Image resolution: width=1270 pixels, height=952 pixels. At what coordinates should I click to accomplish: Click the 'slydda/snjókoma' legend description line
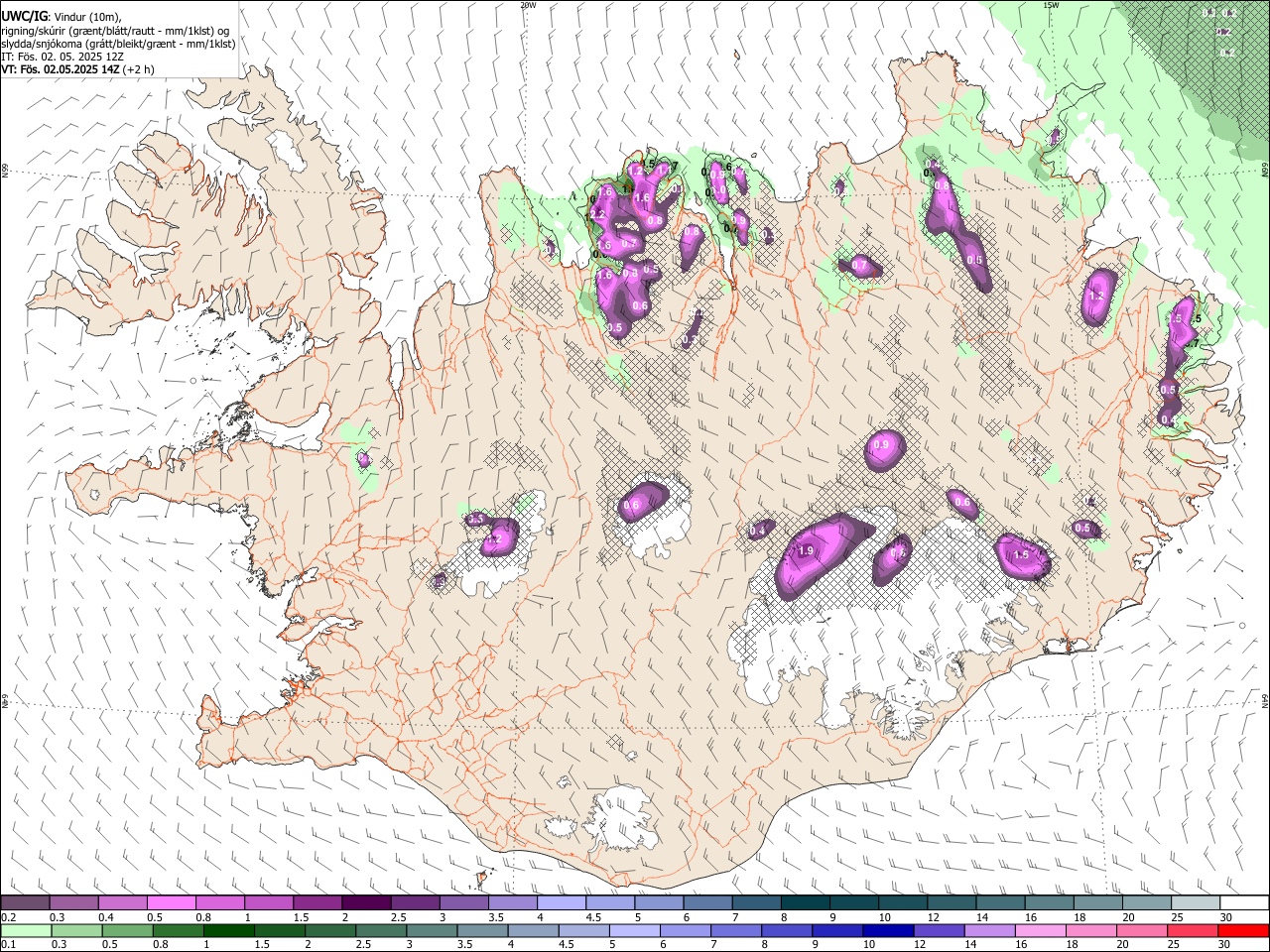tap(118, 44)
